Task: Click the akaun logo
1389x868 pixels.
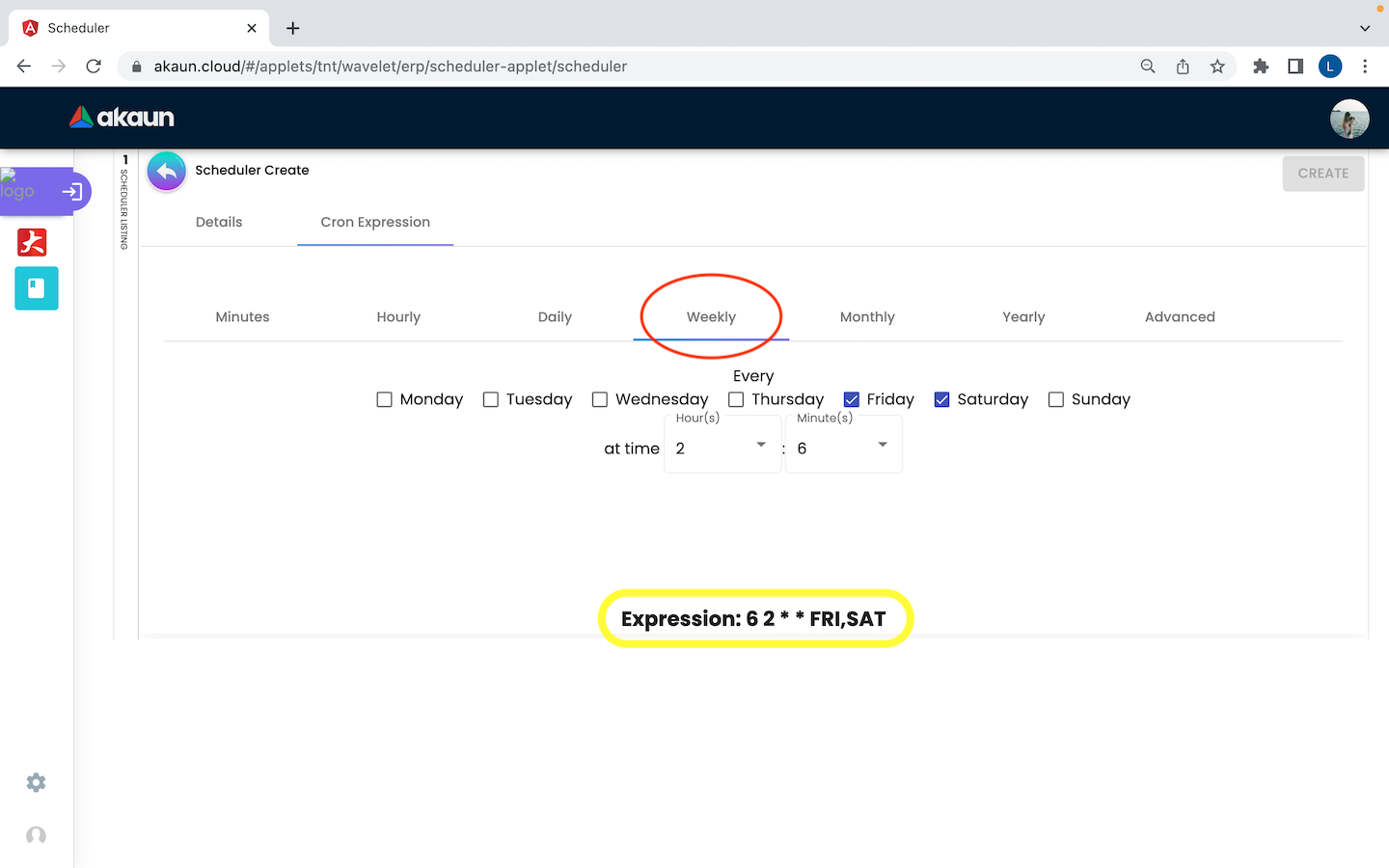Action: (x=123, y=118)
